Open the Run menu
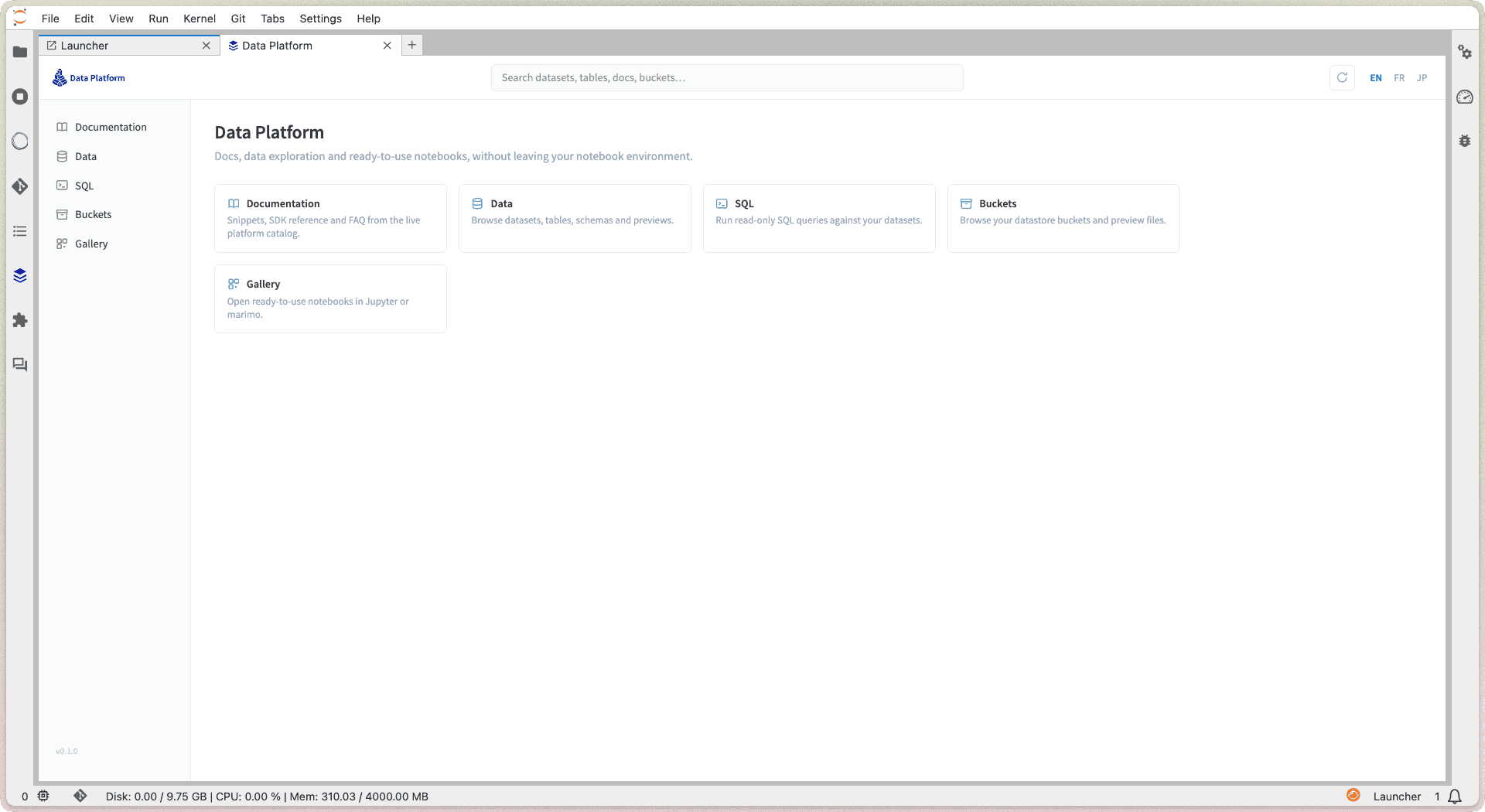This screenshot has width=1485, height=812. coord(159,19)
